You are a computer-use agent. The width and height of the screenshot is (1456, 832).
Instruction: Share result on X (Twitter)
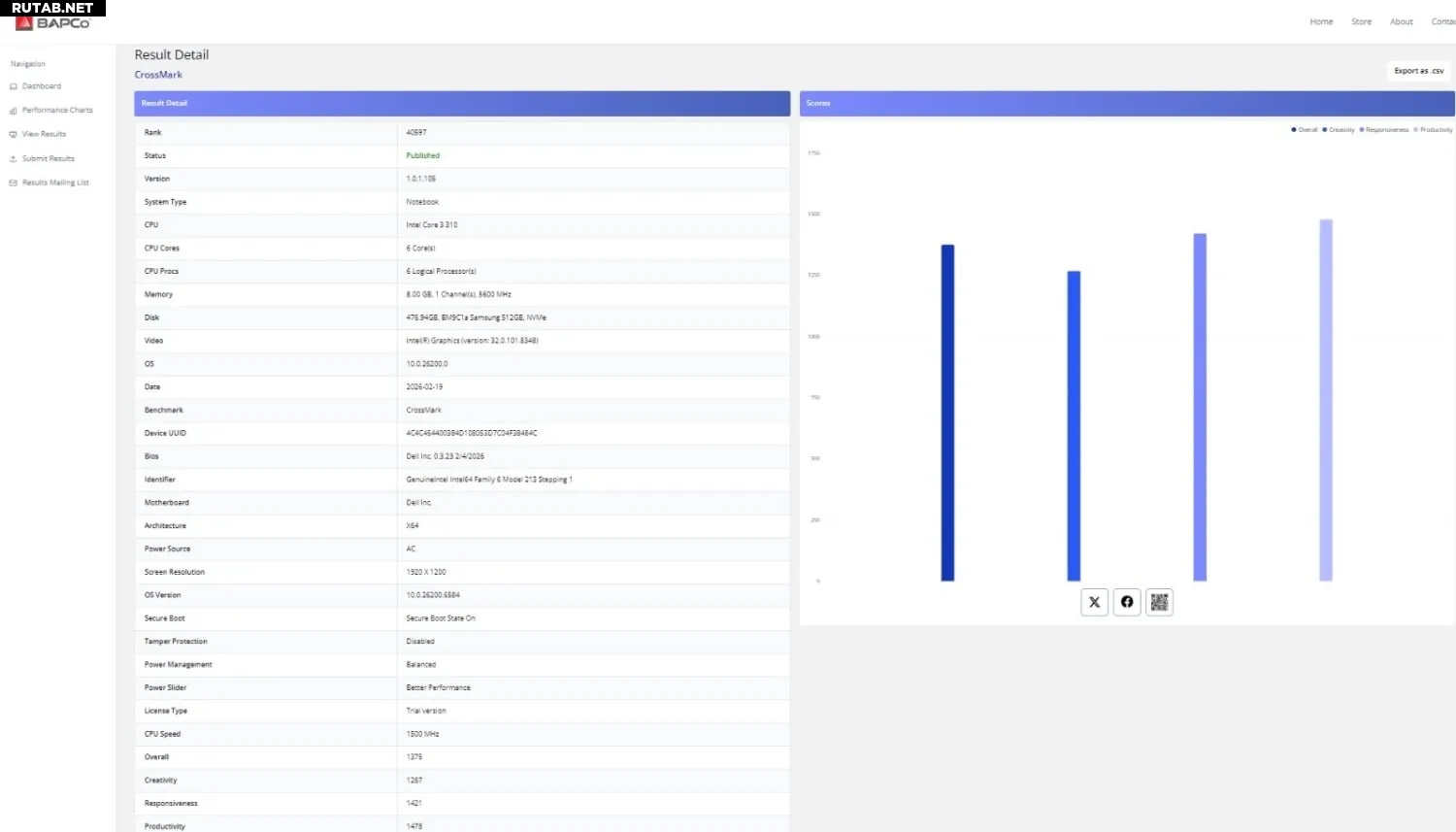[1094, 602]
